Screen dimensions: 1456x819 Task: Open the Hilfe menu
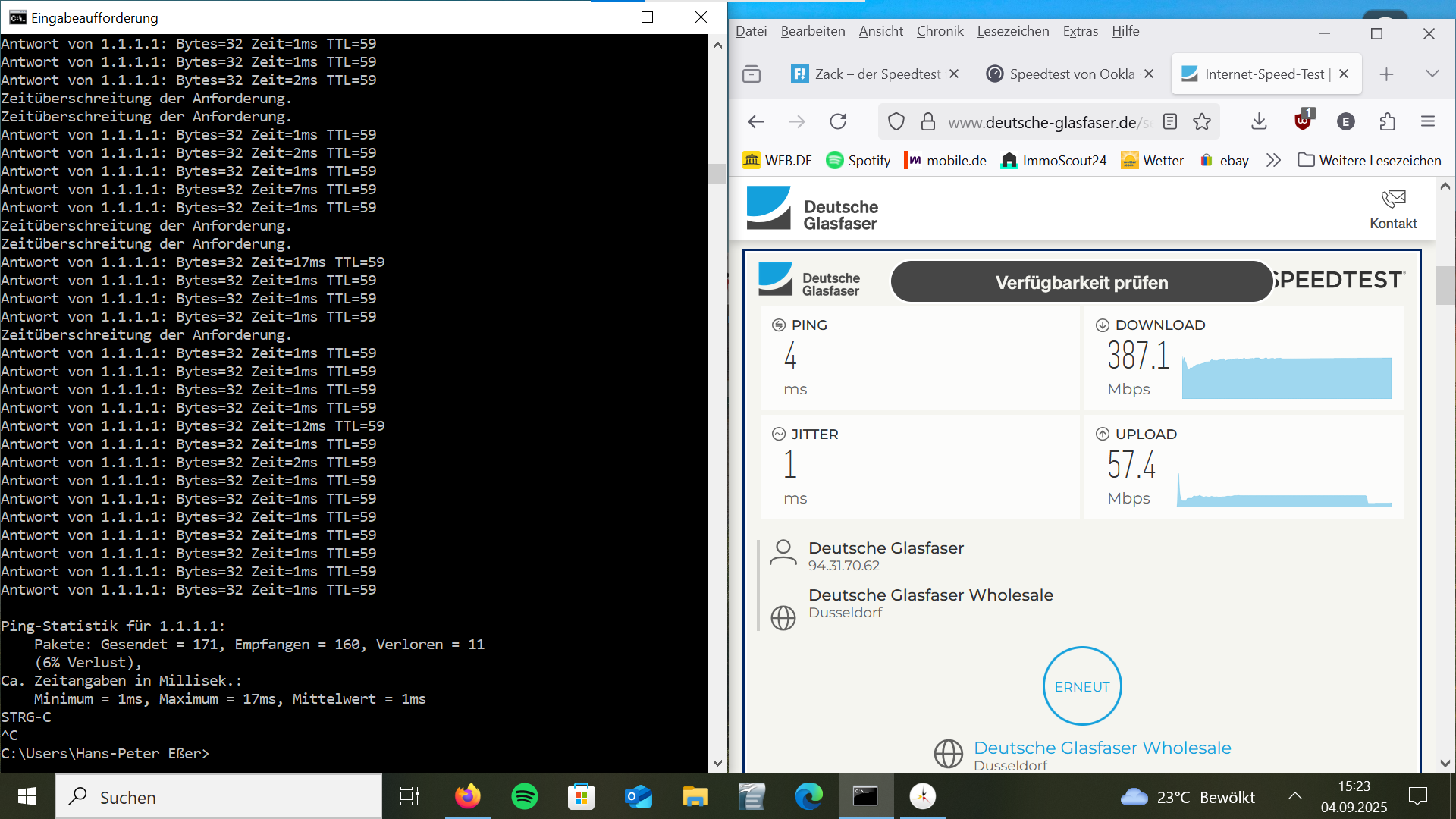pos(1125,31)
